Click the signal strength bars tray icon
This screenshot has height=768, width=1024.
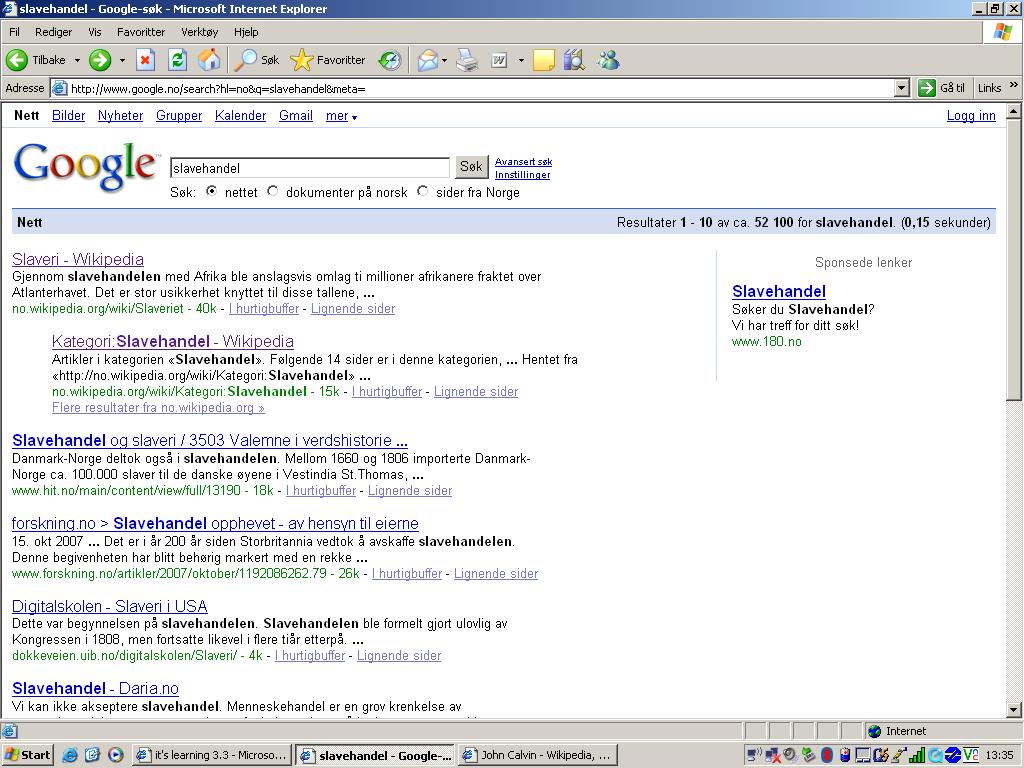[918, 755]
